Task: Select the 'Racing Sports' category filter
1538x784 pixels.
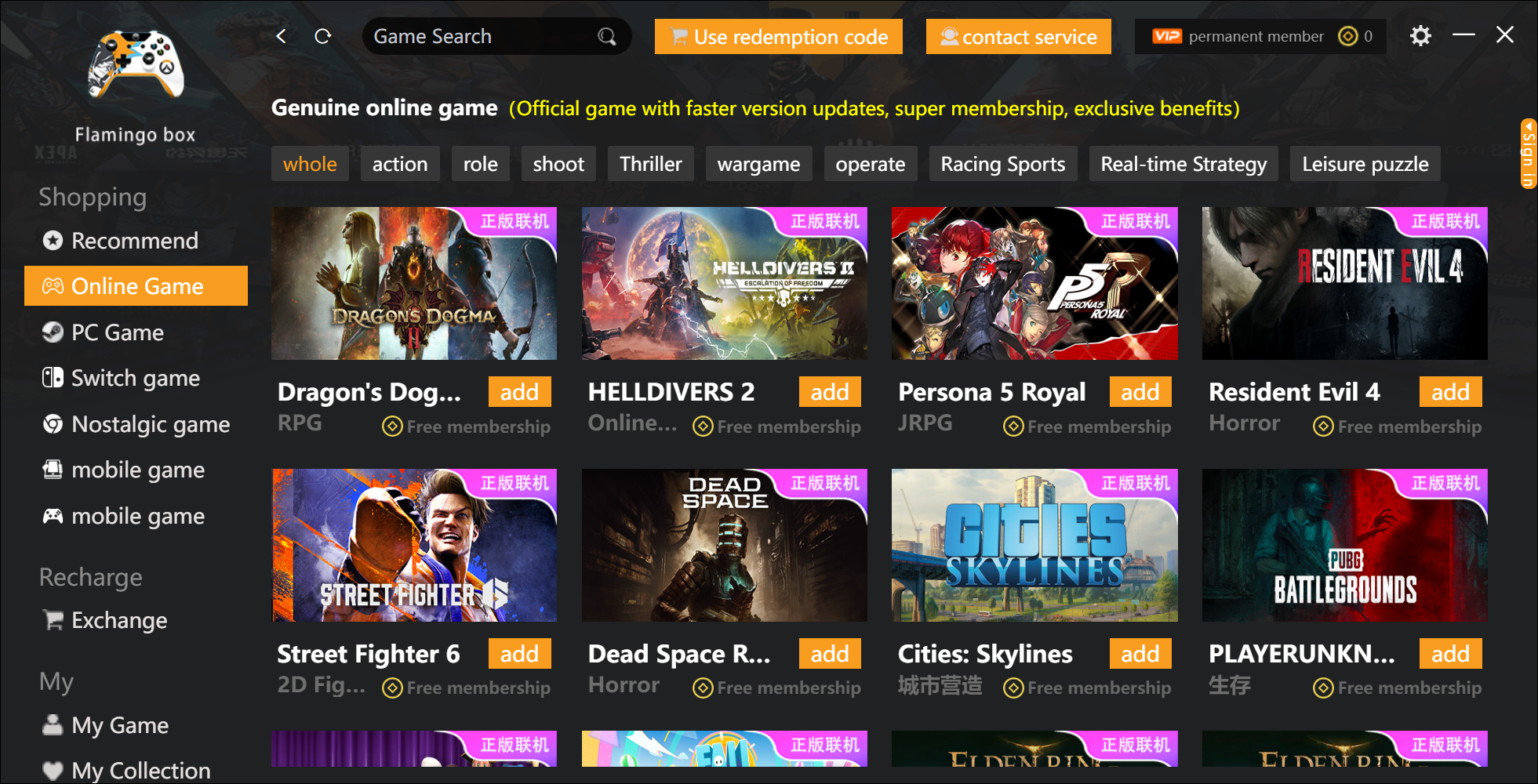Action: 1003,164
